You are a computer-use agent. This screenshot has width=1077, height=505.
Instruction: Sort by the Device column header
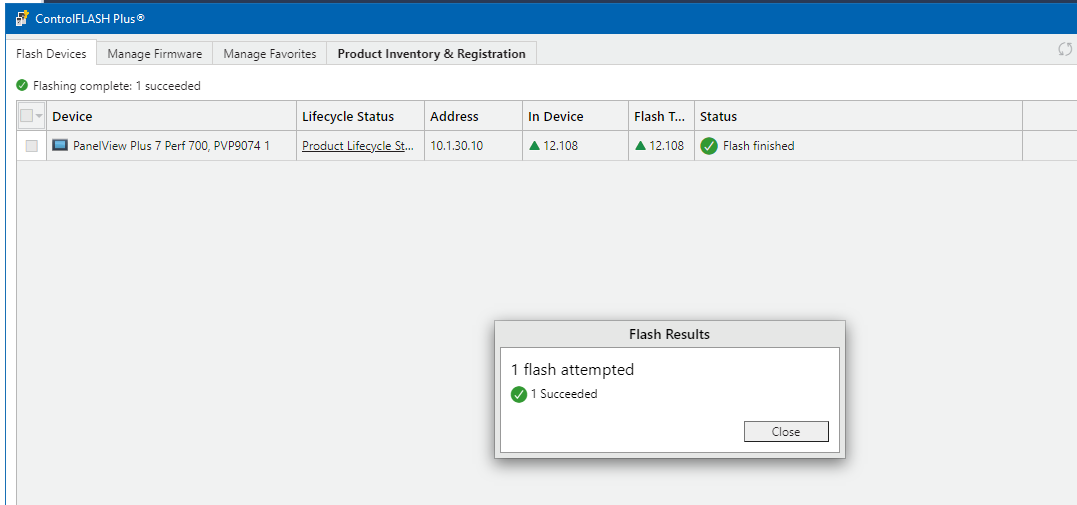click(172, 116)
